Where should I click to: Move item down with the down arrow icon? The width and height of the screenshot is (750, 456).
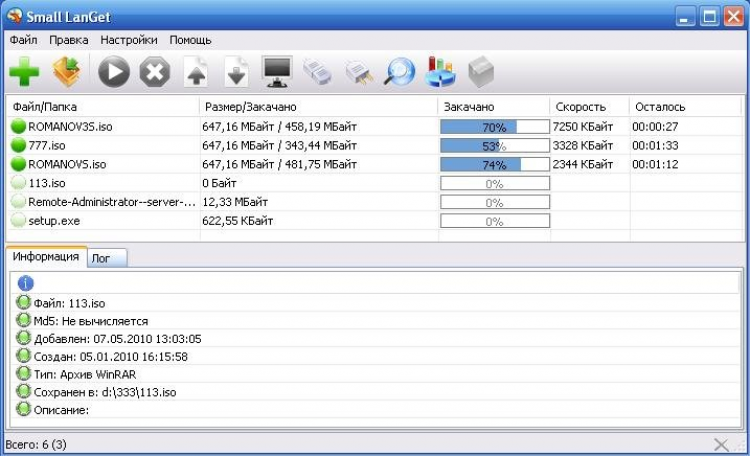(236, 72)
